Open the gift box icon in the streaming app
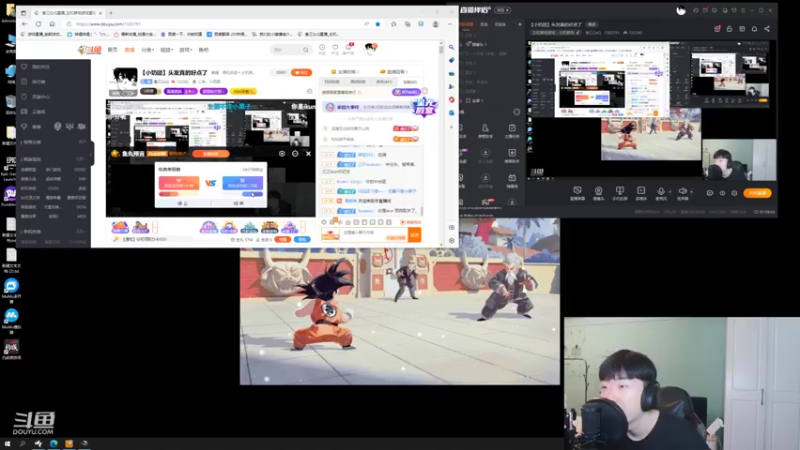The width and height of the screenshot is (800, 450). 717,29
